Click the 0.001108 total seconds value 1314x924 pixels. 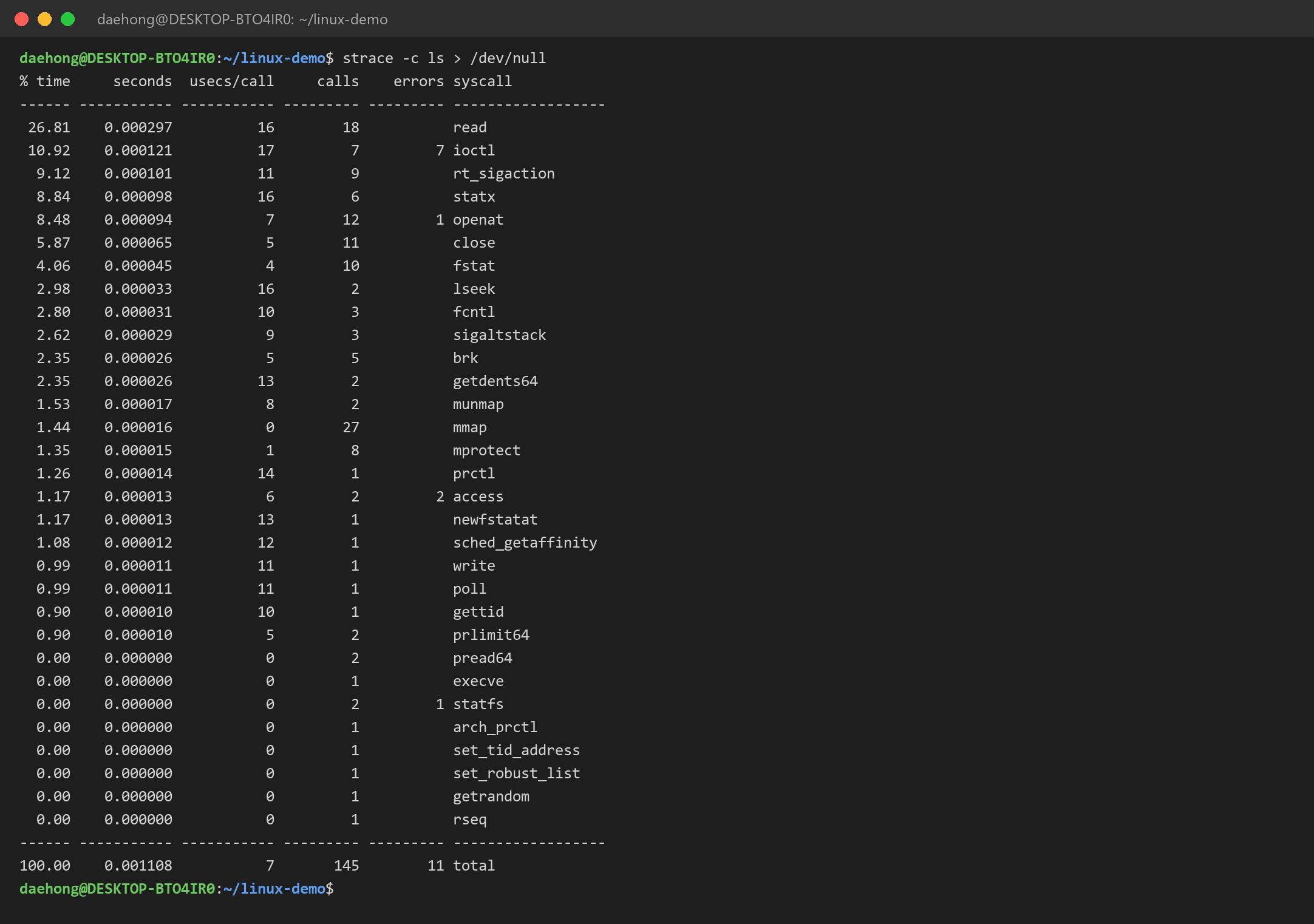click(138, 866)
